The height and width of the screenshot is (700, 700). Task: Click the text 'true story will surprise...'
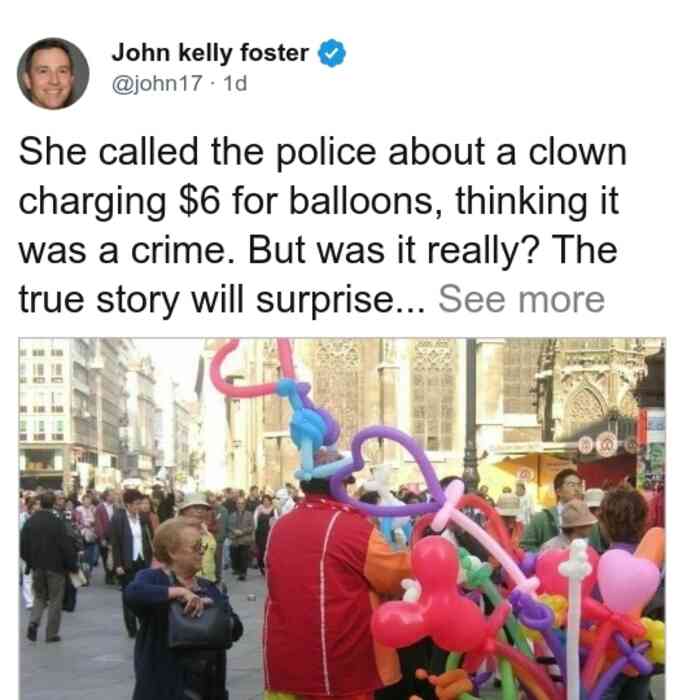pyautogui.click(x=222, y=300)
